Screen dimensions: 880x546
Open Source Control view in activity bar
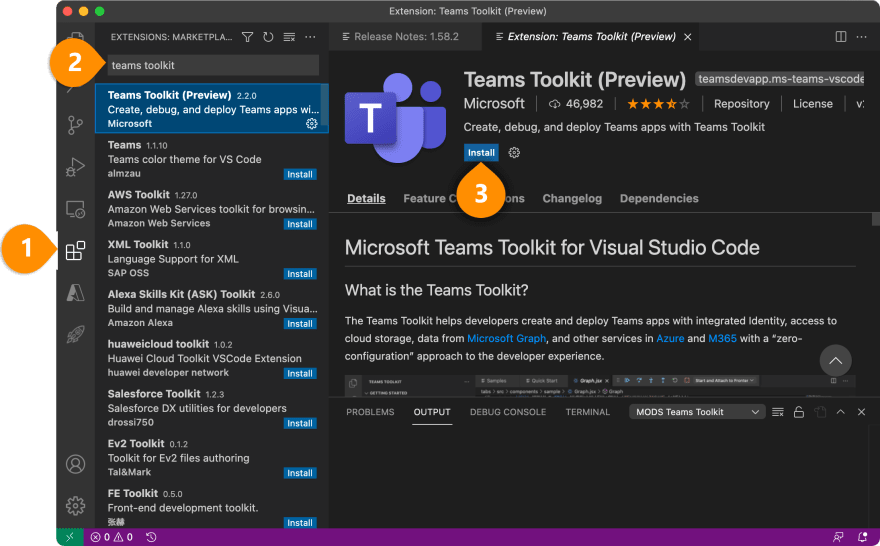pyautogui.click(x=75, y=125)
